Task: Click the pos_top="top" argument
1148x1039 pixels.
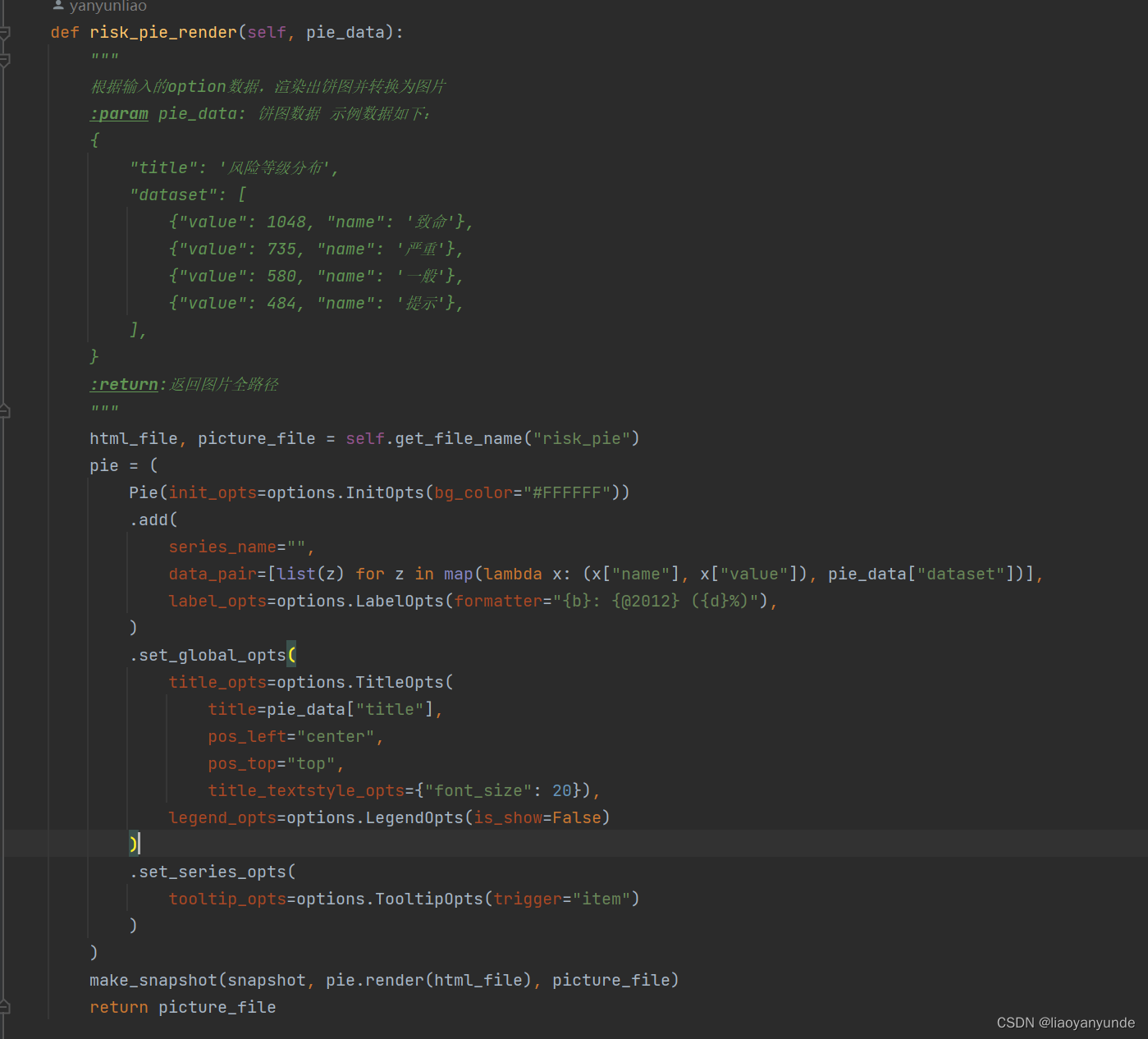Action: [x=272, y=764]
